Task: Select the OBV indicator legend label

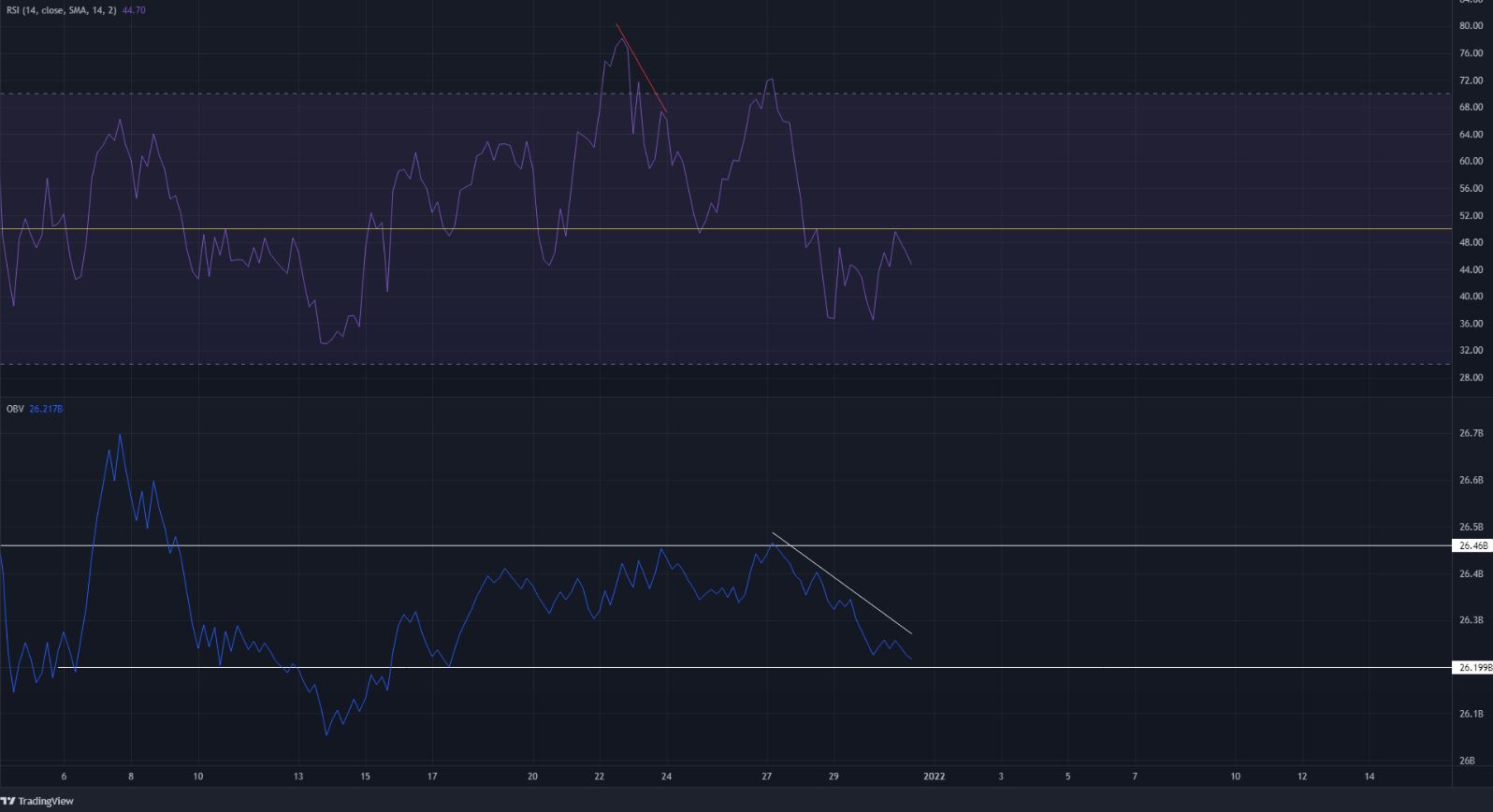Action: point(15,409)
